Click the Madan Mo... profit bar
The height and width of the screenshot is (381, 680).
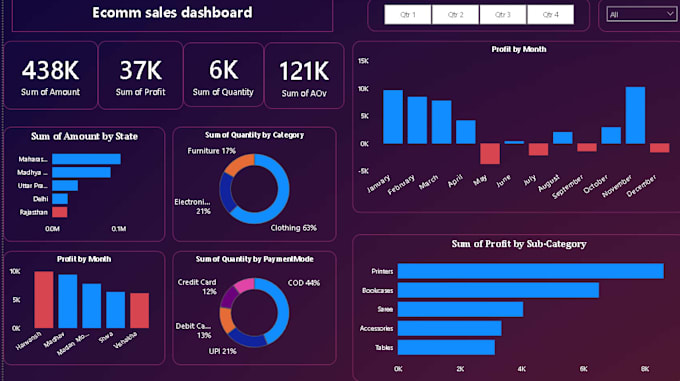[92, 306]
